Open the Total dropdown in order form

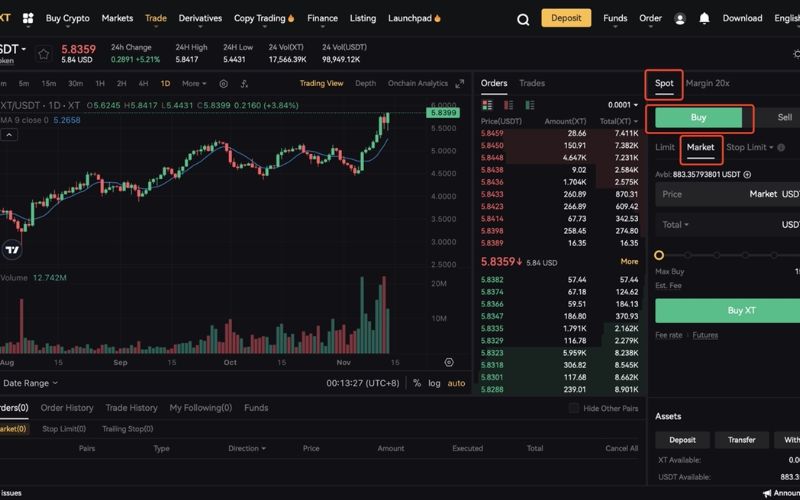(x=676, y=224)
